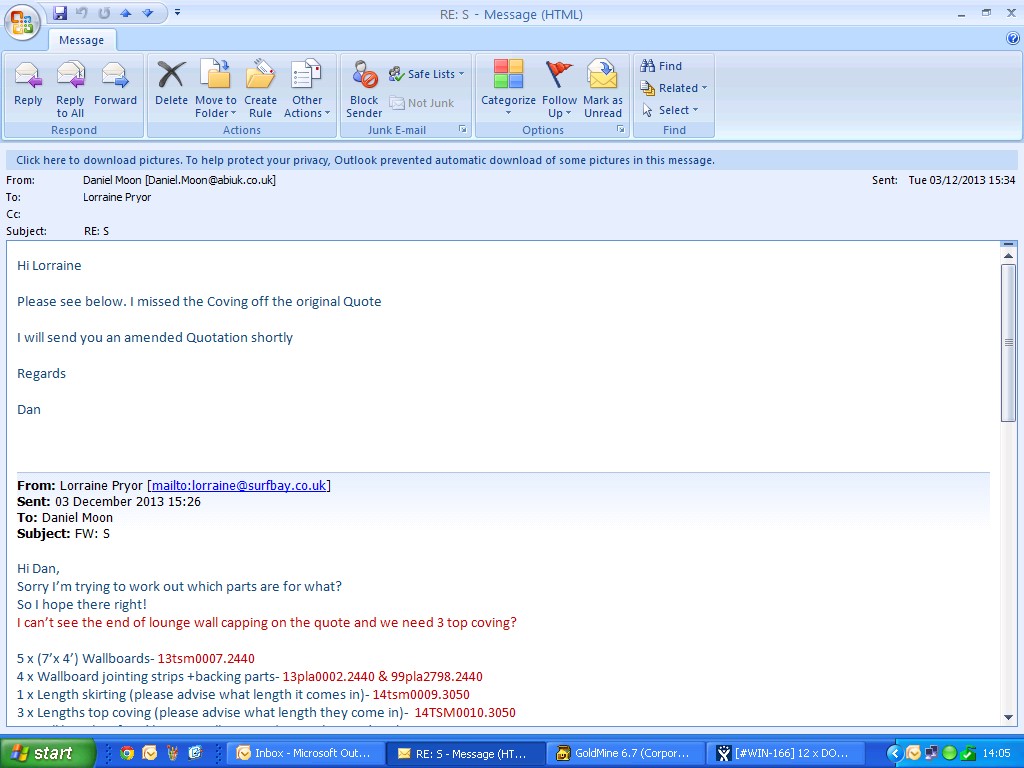Open the lorraine@surfbay.co.uk mailto link
Image resolution: width=1024 pixels, height=768 pixels.
click(238, 486)
